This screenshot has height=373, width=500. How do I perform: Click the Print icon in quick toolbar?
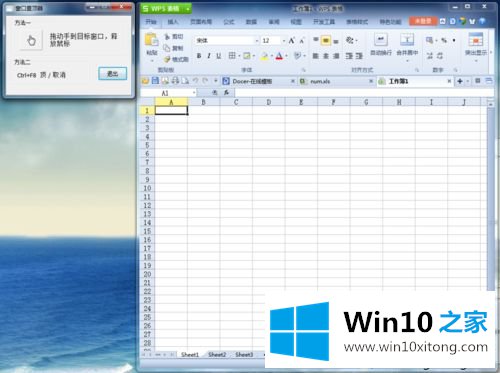[x=175, y=81]
